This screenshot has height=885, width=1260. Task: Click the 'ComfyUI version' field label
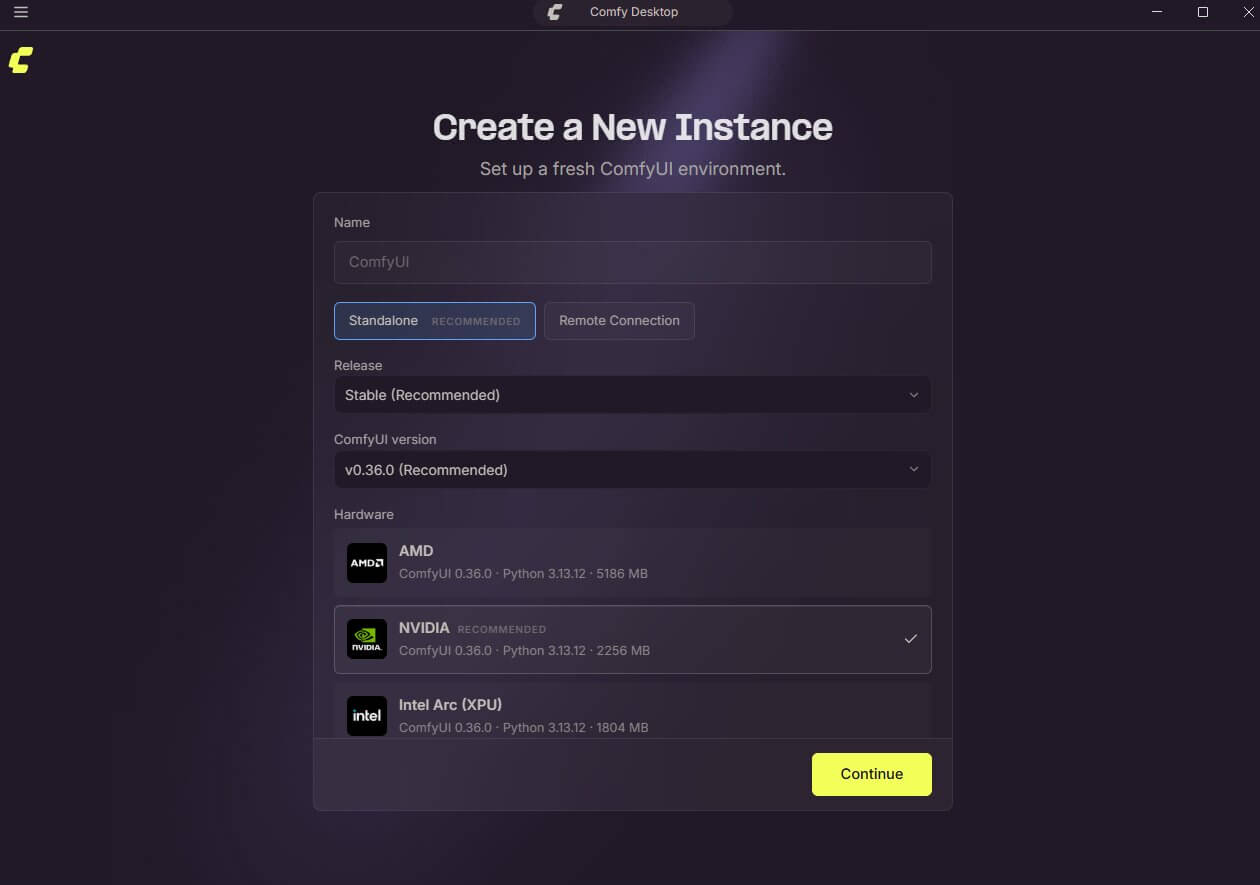(385, 439)
